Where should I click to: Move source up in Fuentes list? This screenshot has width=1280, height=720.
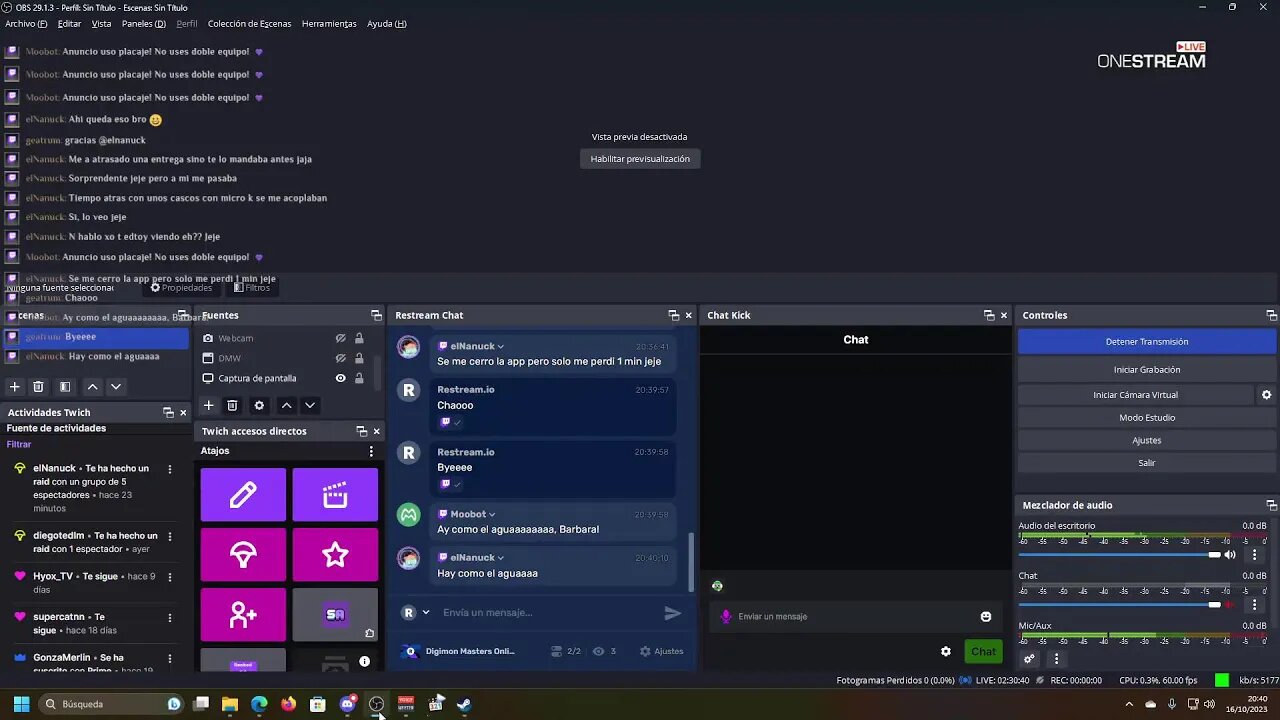click(x=286, y=405)
